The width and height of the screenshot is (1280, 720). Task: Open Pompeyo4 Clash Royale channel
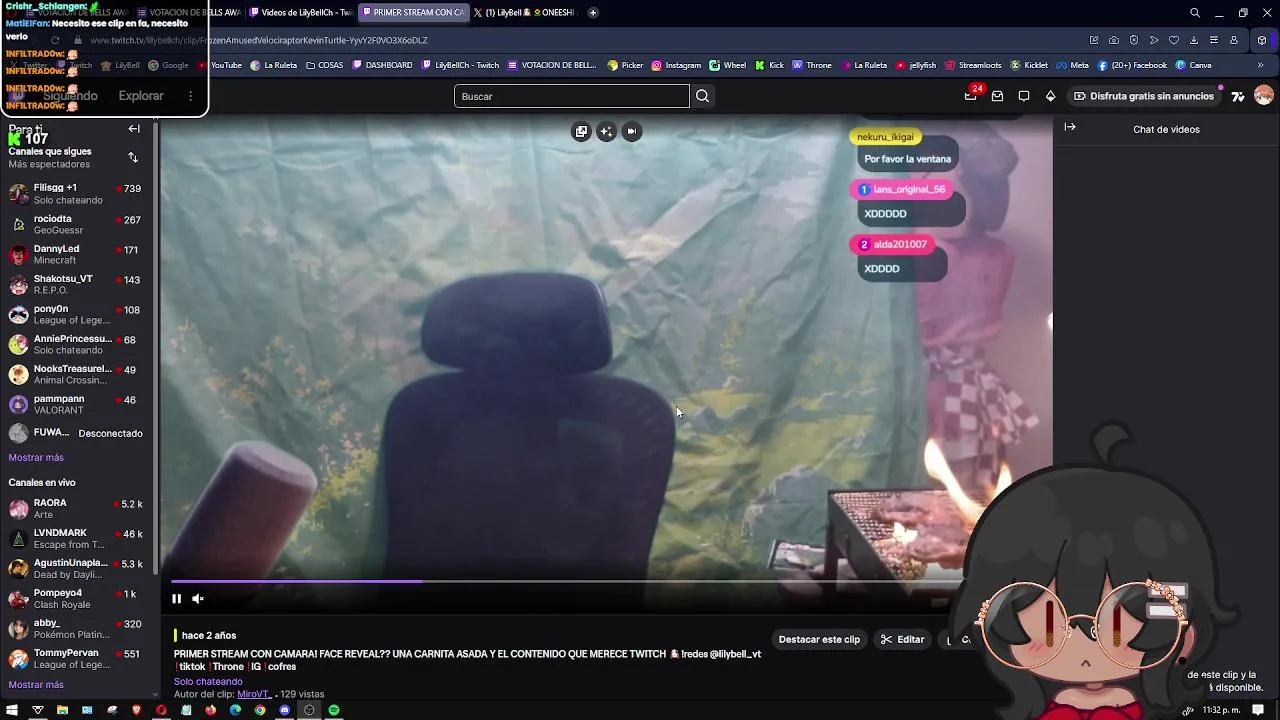coord(76,599)
